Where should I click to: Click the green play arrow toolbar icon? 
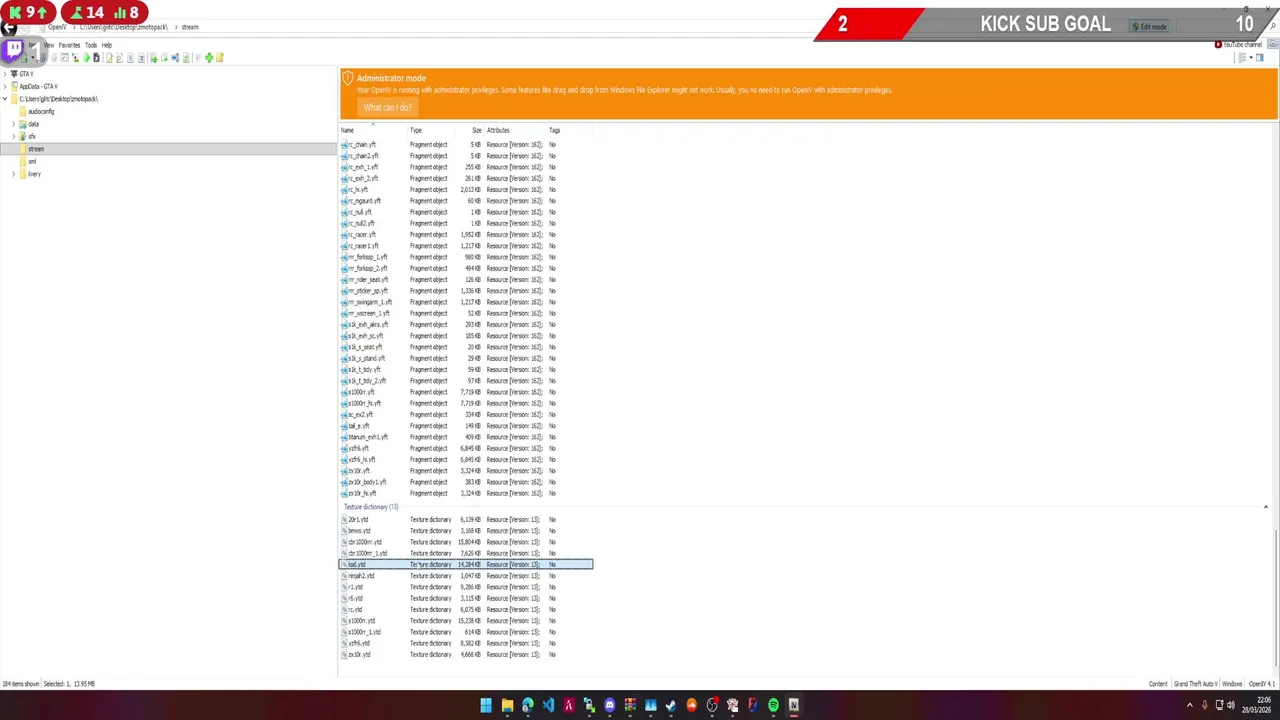click(86, 58)
